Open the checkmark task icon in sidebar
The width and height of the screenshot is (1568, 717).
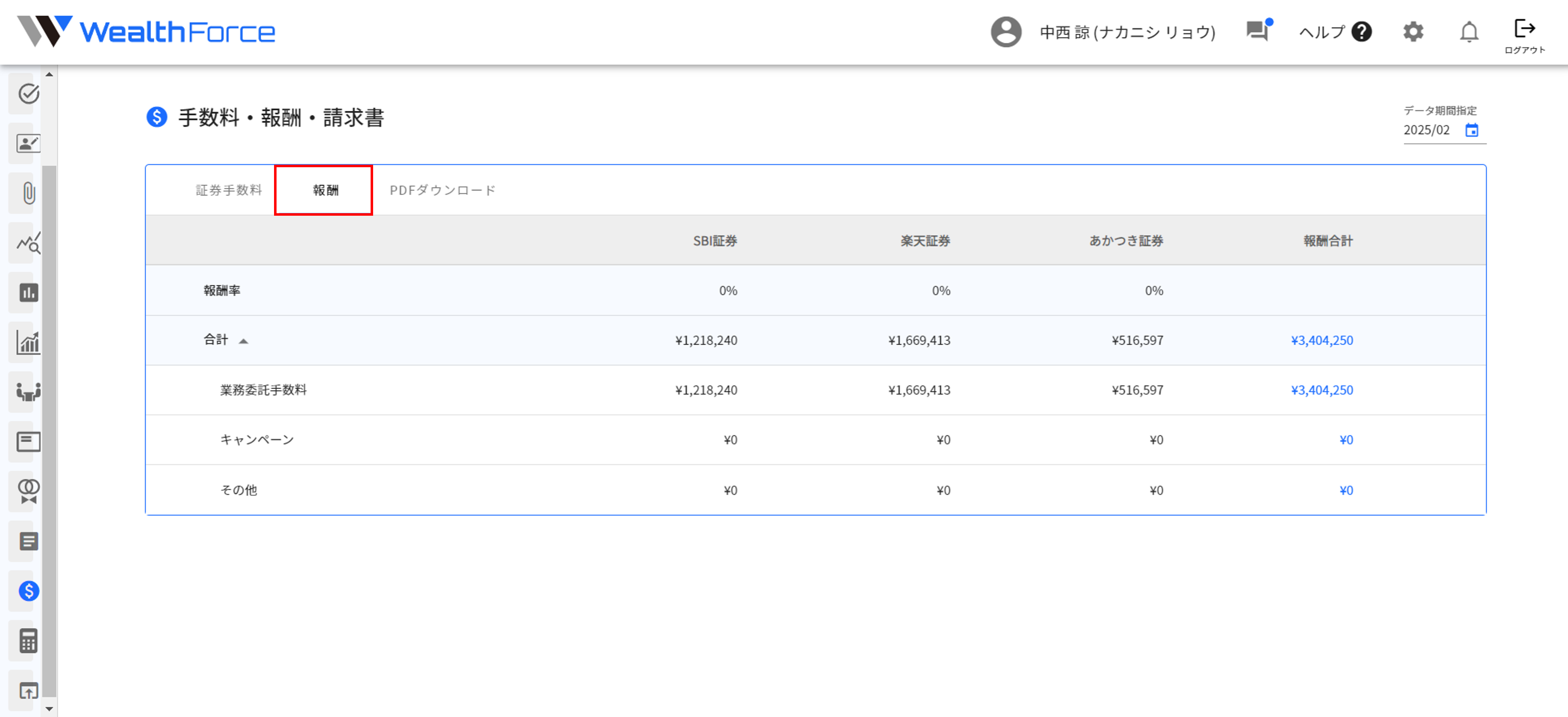28,94
